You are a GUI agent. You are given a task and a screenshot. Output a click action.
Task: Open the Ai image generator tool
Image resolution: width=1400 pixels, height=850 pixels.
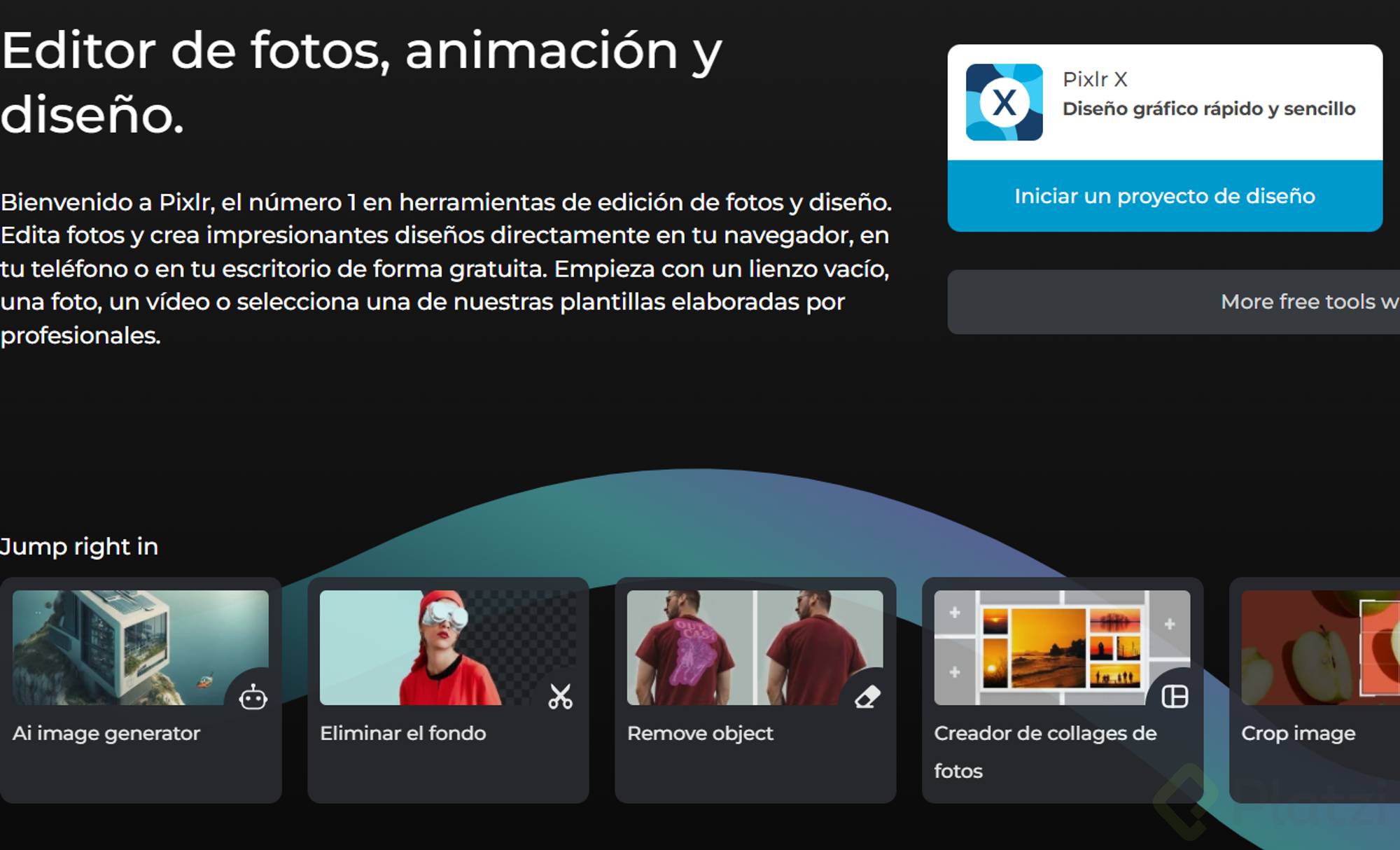pyautogui.click(x=106, y=734)
